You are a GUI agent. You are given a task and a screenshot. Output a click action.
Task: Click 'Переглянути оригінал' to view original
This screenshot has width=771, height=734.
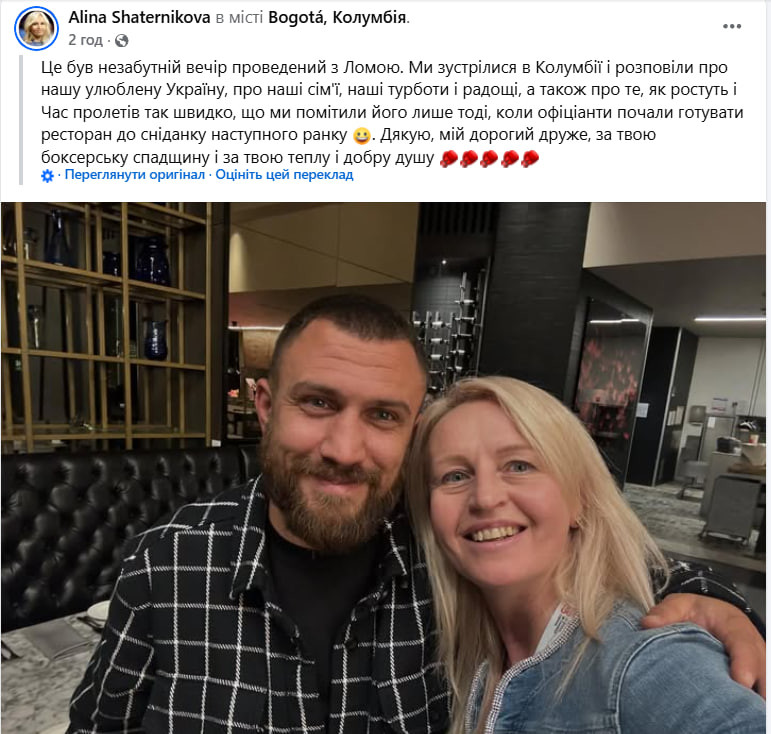click(135, 175)
